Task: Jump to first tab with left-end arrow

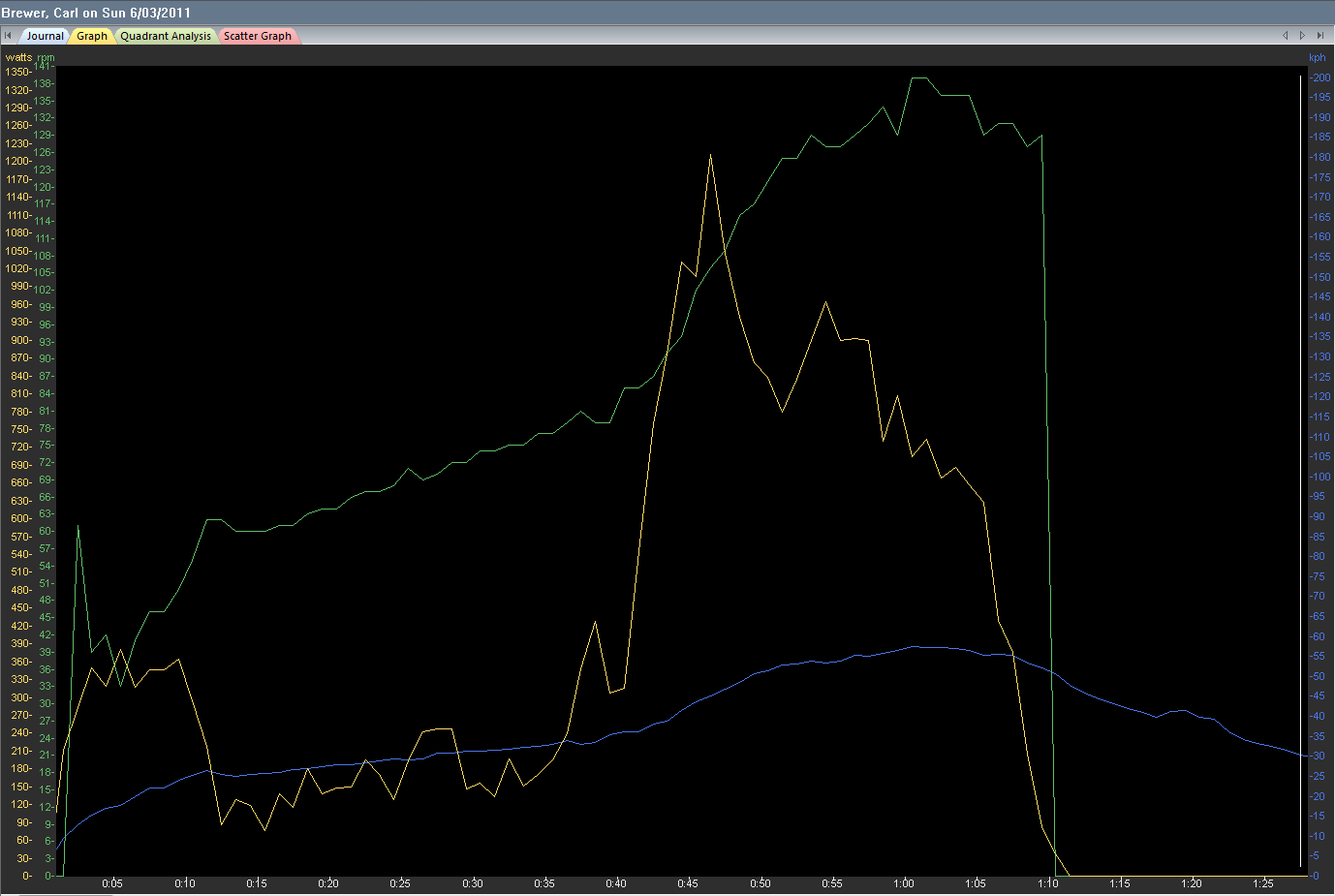Action: pos(8,36)
